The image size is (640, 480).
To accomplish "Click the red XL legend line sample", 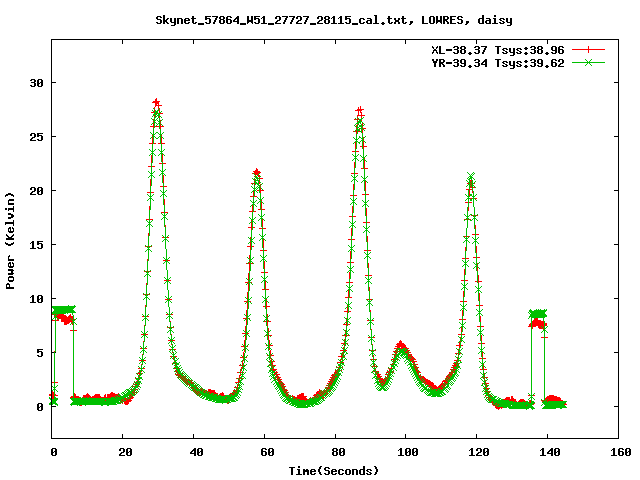I will click(x=588, y=50).
